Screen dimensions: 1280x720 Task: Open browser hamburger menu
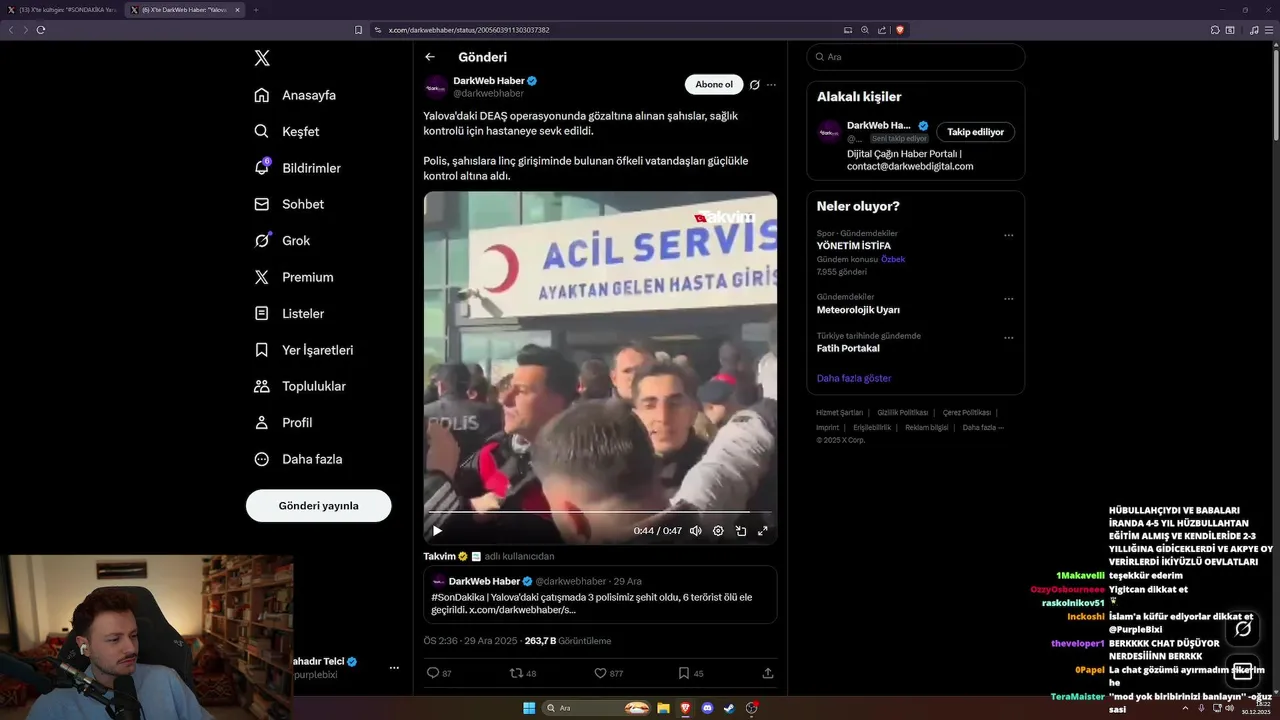pos(1270,30)
